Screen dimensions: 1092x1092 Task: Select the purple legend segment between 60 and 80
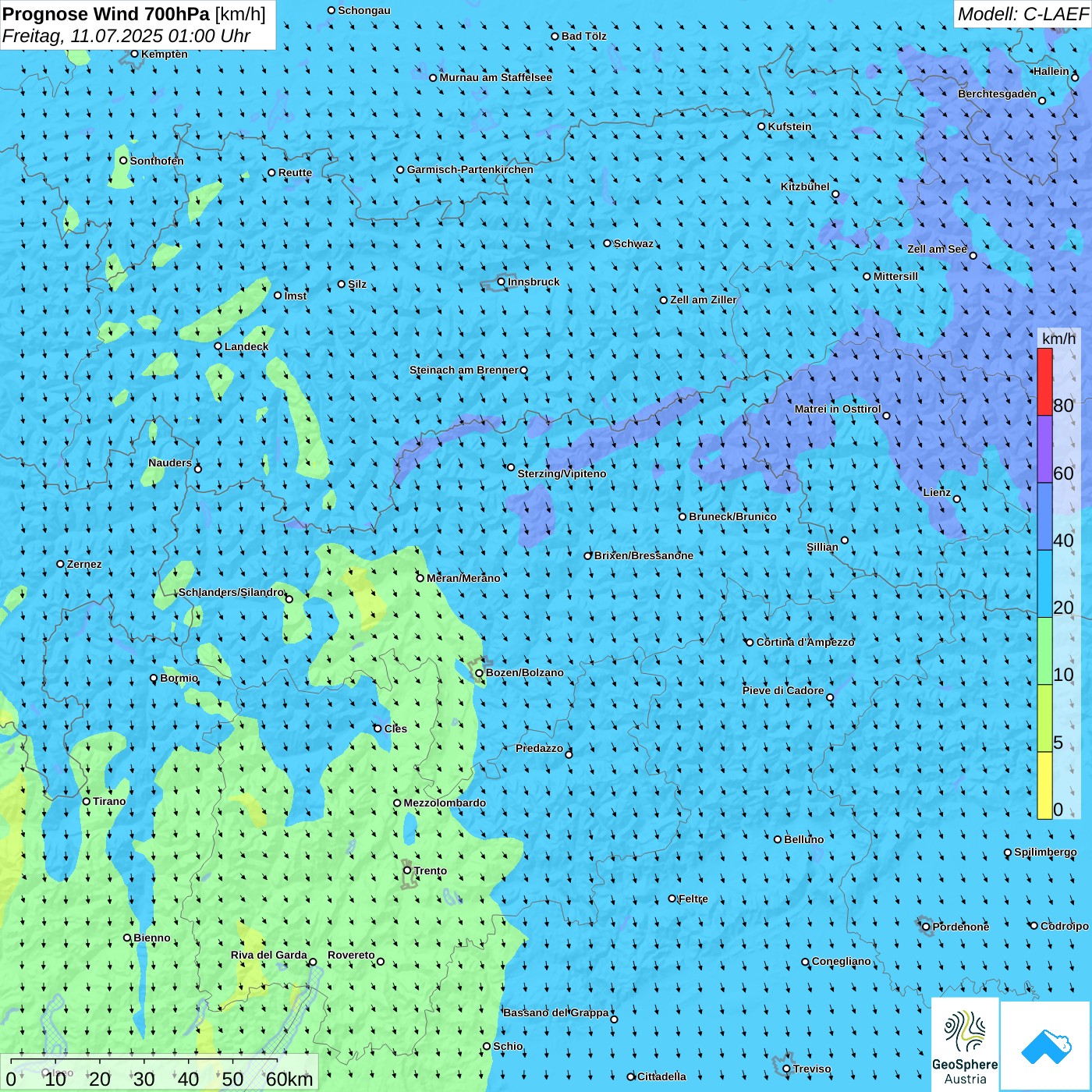click(x=1044, y=449)
